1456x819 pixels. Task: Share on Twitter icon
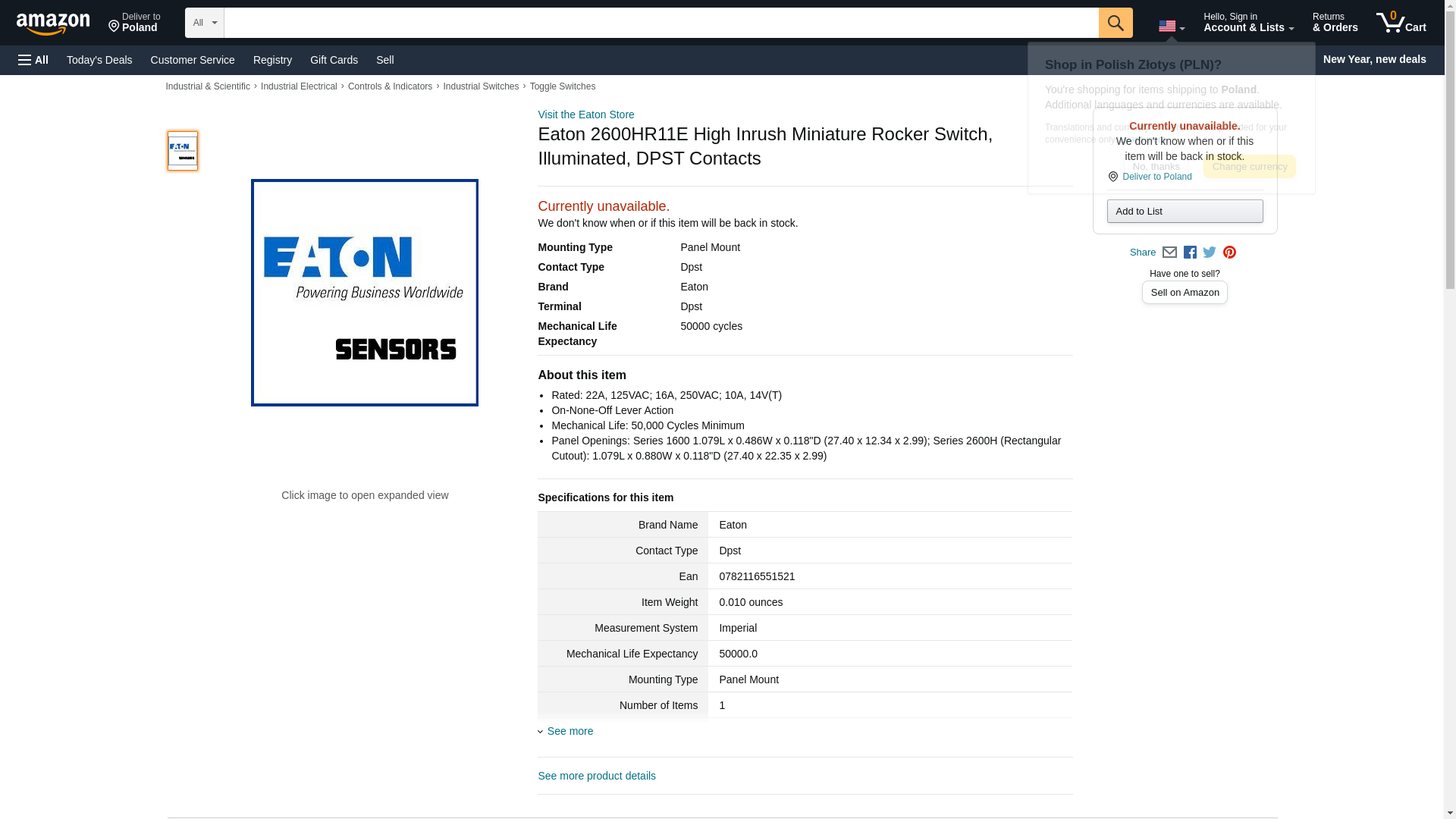[x=1210, y=253]
